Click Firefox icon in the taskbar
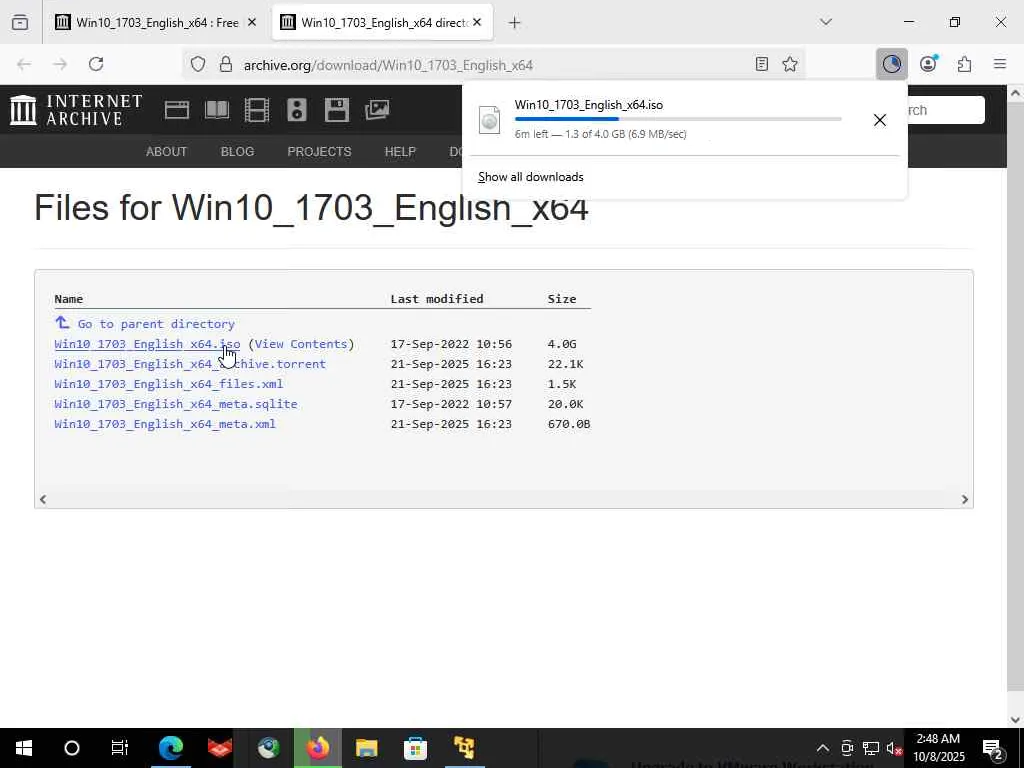1024x768 pixels. [318, 748]
